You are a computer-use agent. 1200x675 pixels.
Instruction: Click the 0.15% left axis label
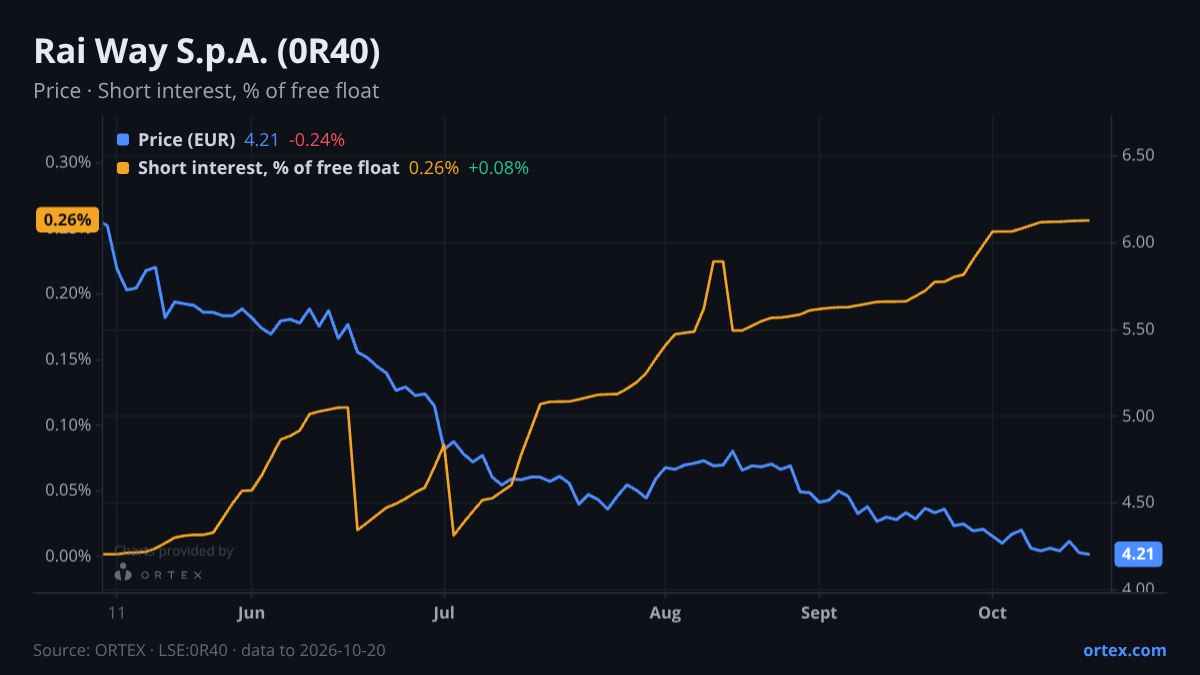(69, 359)
